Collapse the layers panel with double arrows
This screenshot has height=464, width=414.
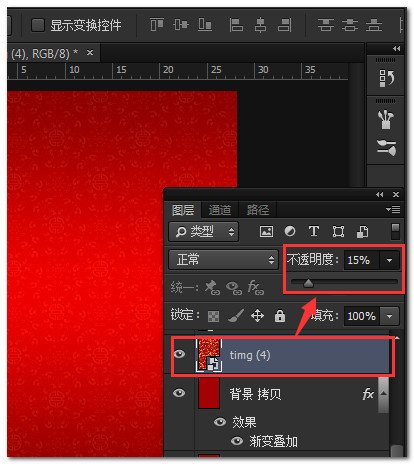coord(379,194)
